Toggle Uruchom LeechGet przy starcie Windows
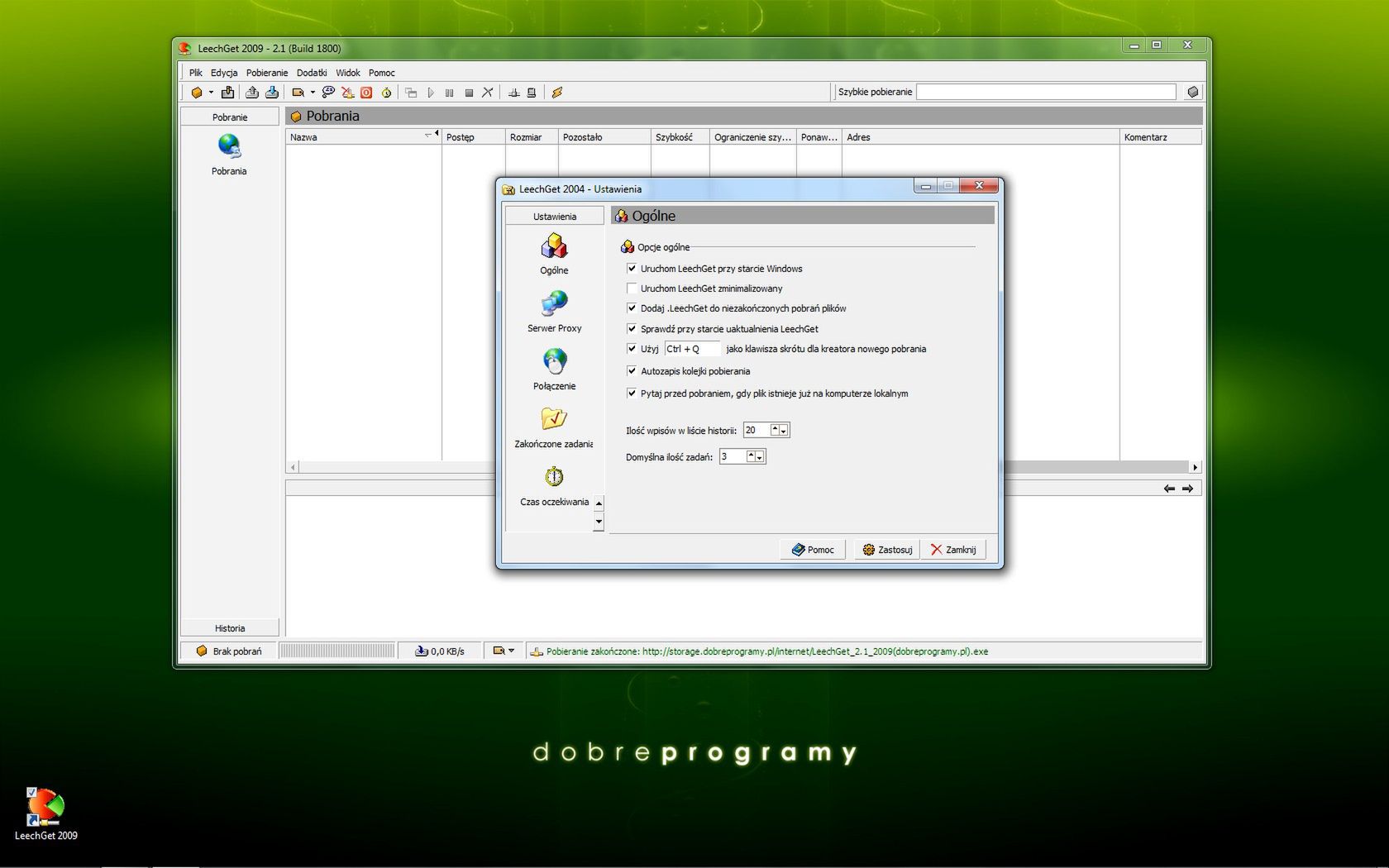This screenshot has width=1389, height=868. click(632, 269)
